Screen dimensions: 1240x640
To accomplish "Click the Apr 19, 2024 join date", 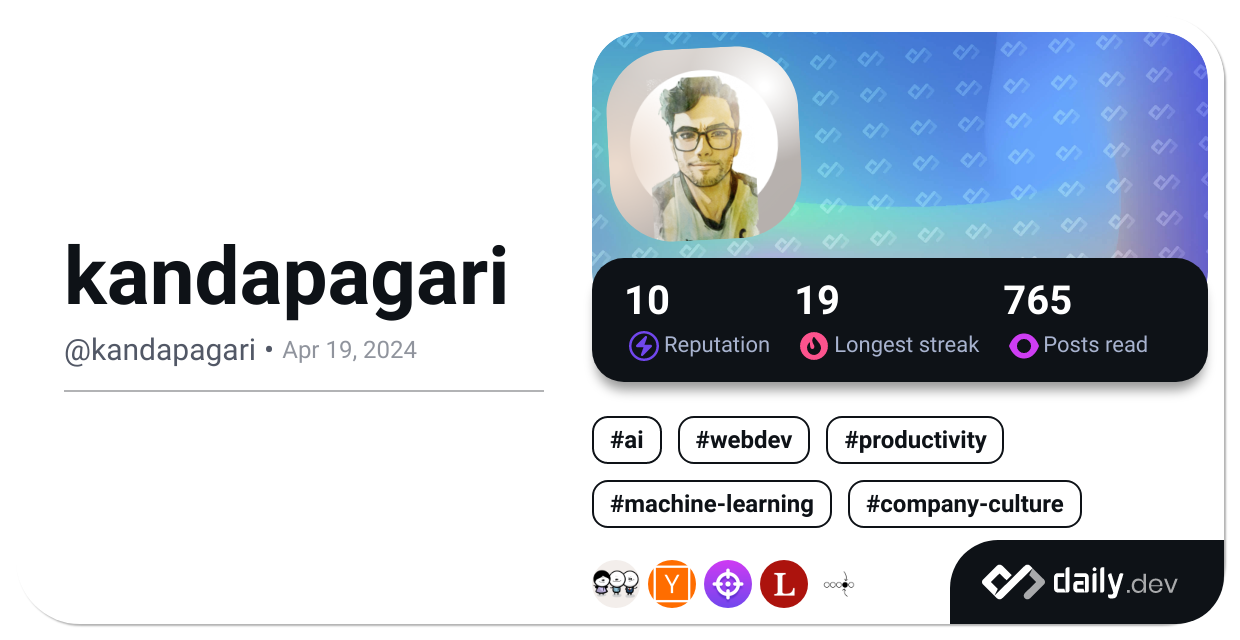I will 350,350.
